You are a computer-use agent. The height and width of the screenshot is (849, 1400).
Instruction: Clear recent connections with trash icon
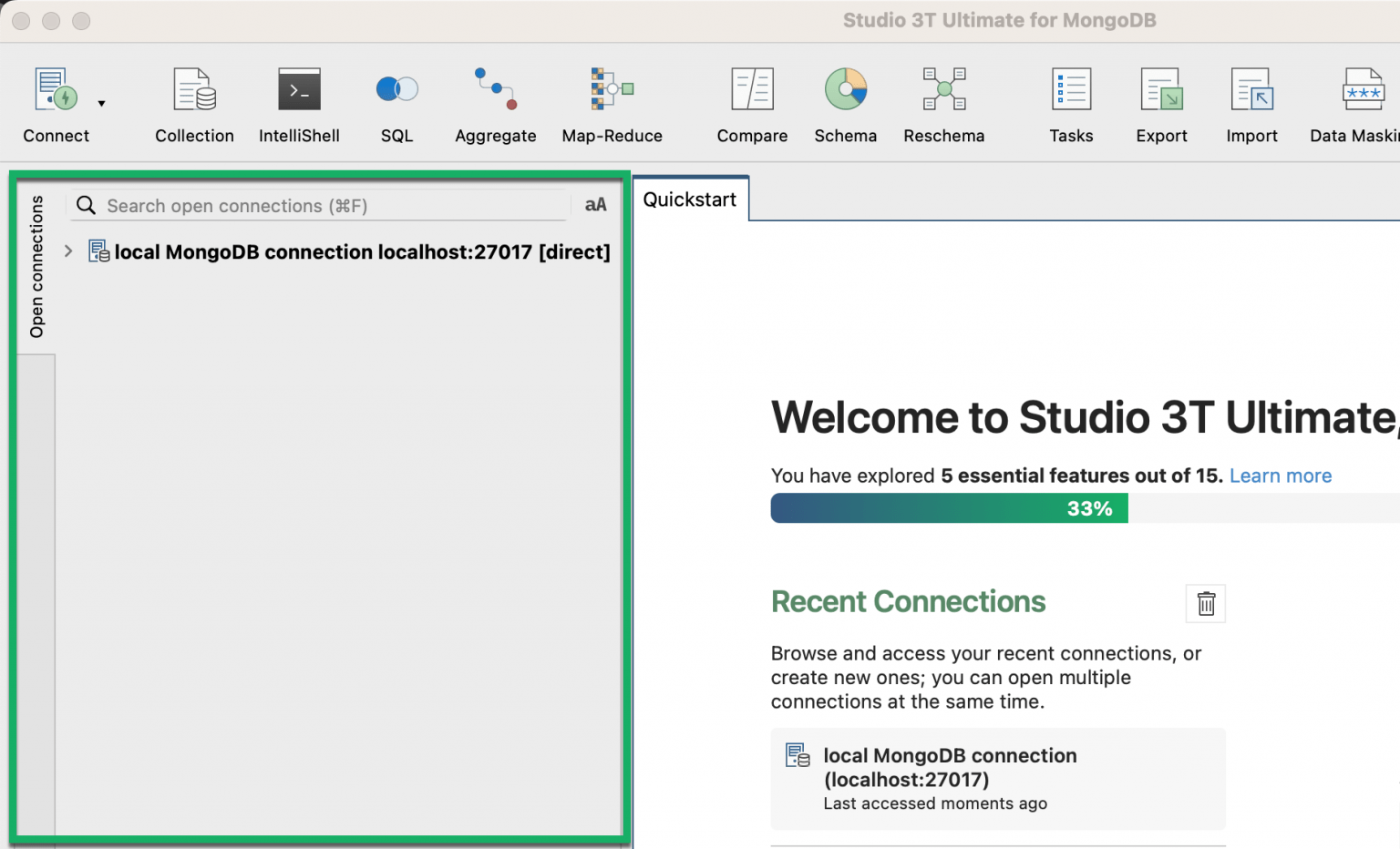tap(1206, 603)
